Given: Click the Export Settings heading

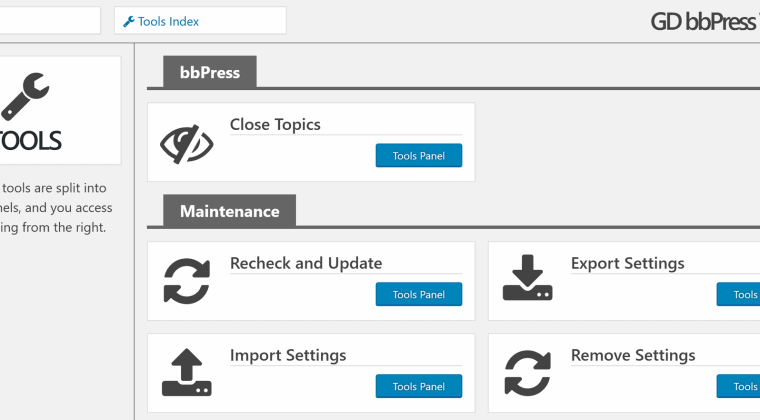Looking at the screenshot, I should [x=628, y=263].
